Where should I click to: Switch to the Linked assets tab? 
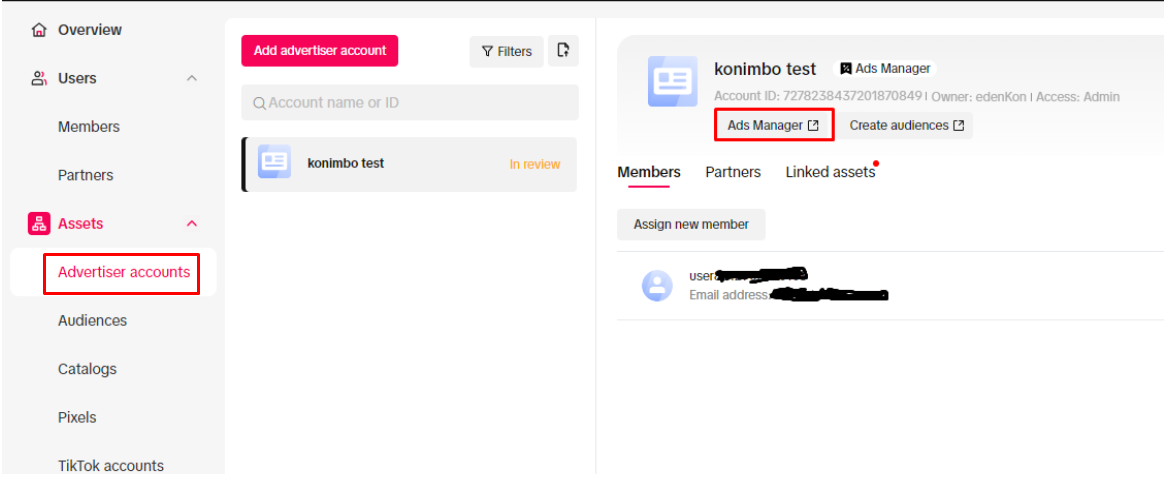pos(830,172)
